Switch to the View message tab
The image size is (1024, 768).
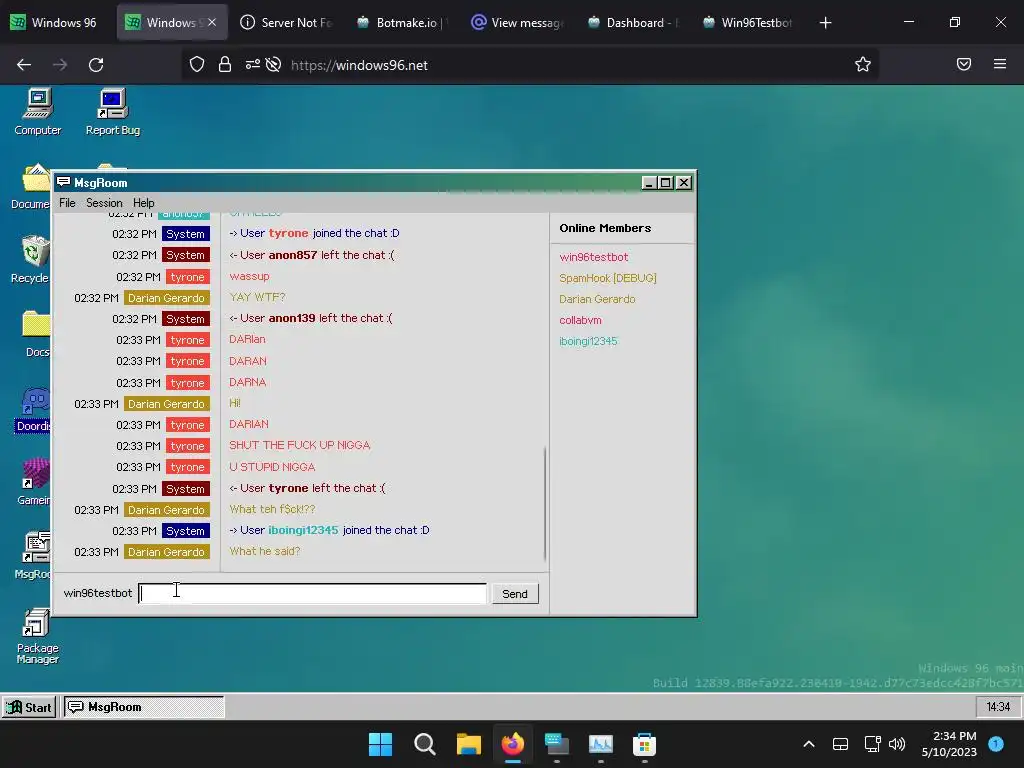tap(517, 23)
